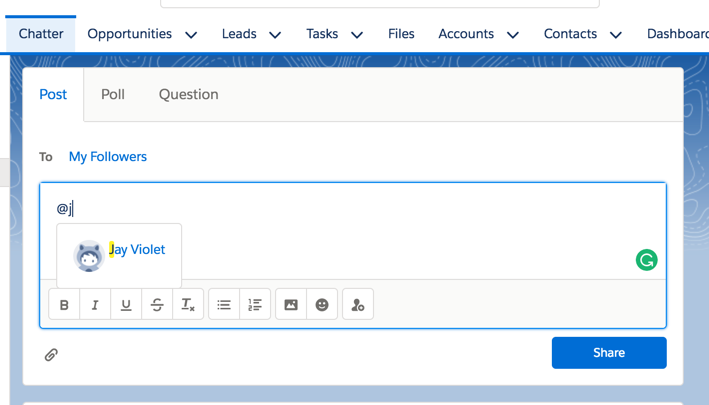Go to the Opportunities tab

point(130,34)
